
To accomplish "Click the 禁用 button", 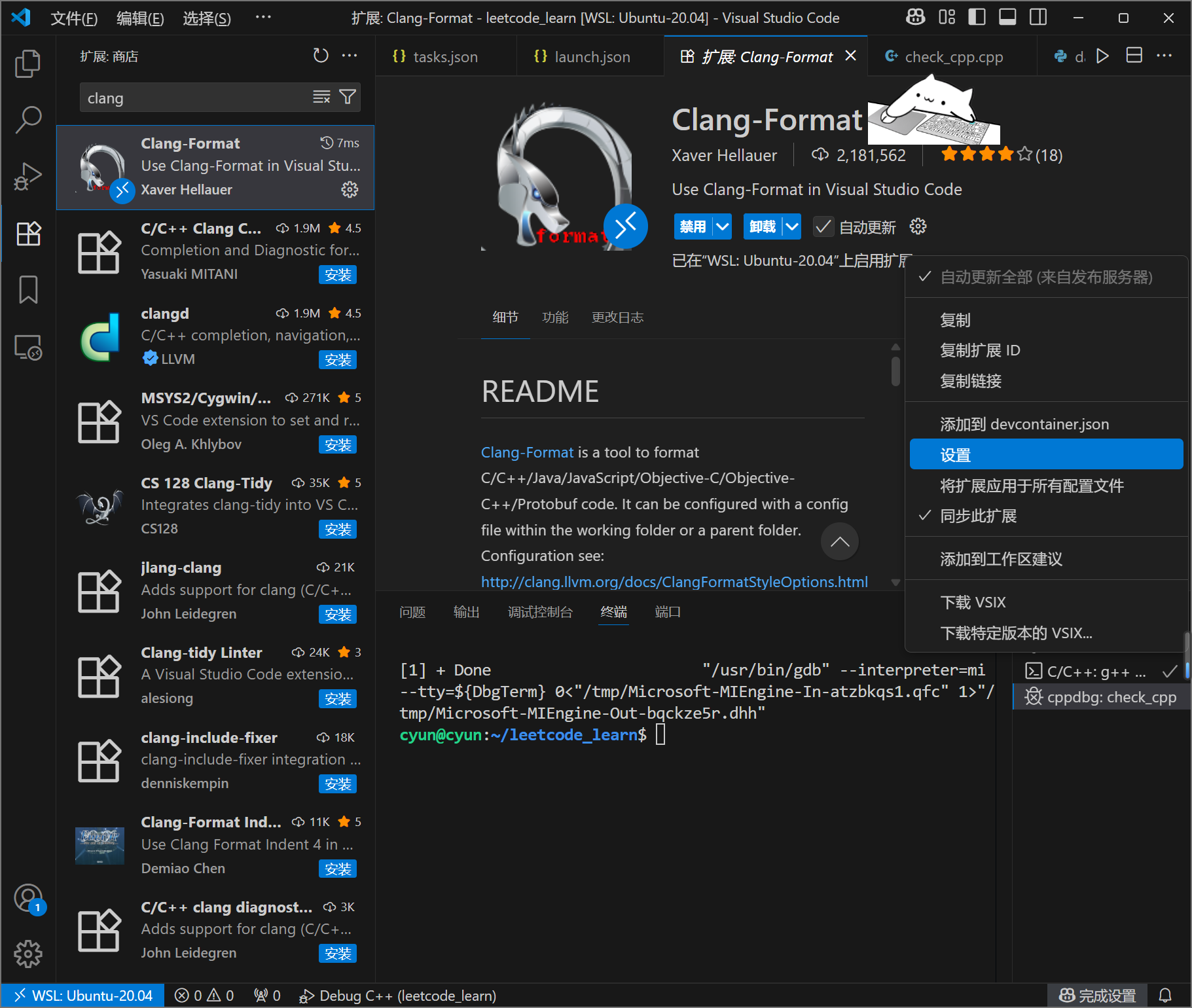I will tap(693, 227).
